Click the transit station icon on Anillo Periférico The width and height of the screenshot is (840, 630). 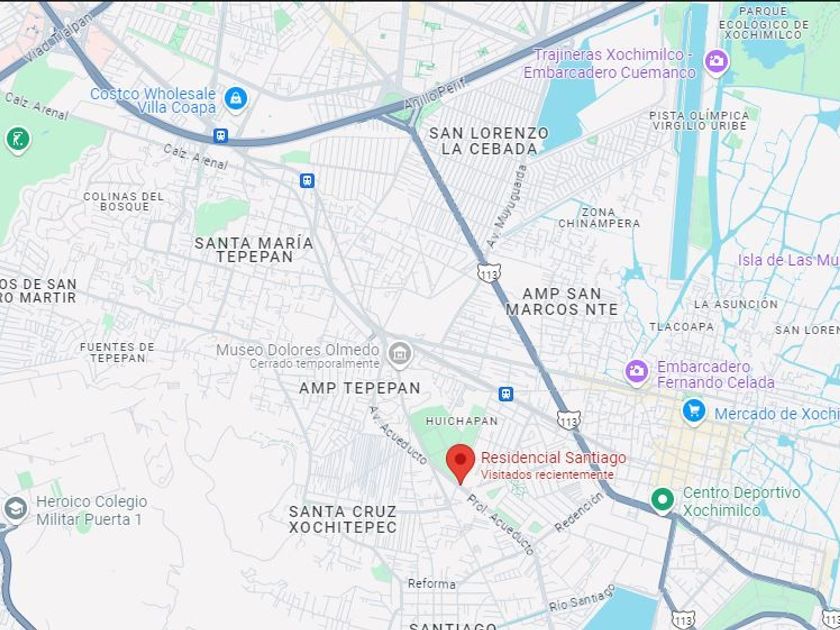click(x=221, y=136)
